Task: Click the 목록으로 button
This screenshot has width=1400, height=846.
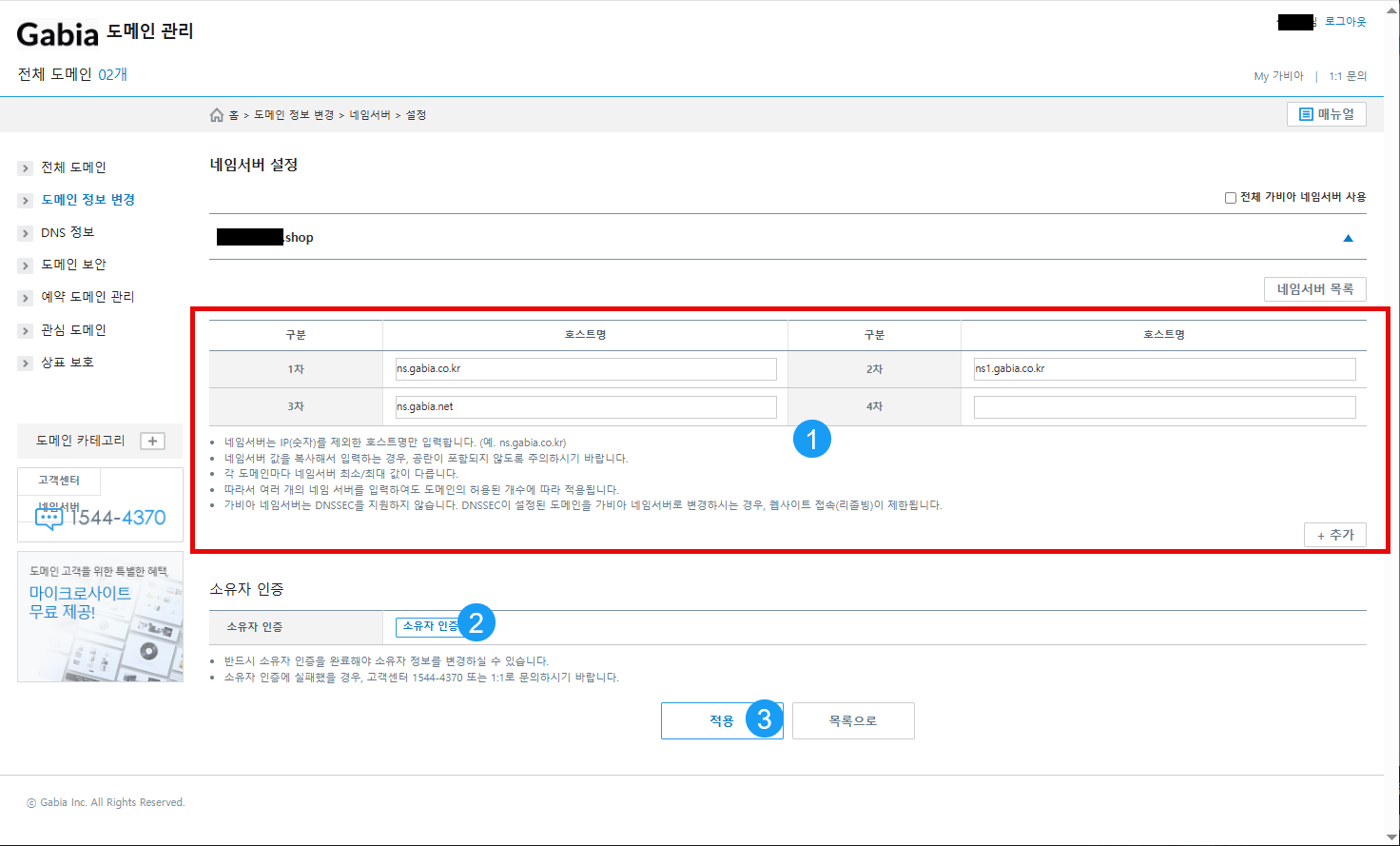Action: 853,721
